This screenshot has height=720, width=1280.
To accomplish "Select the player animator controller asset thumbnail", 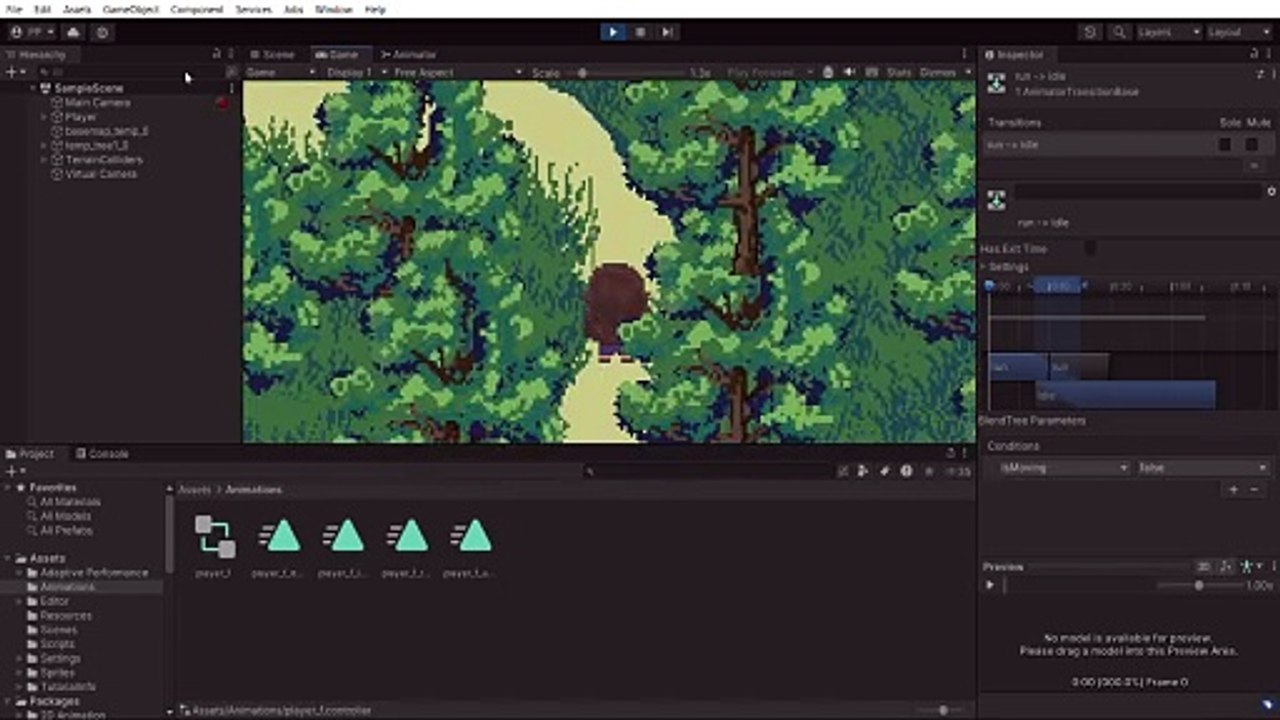I will point(215,537).
